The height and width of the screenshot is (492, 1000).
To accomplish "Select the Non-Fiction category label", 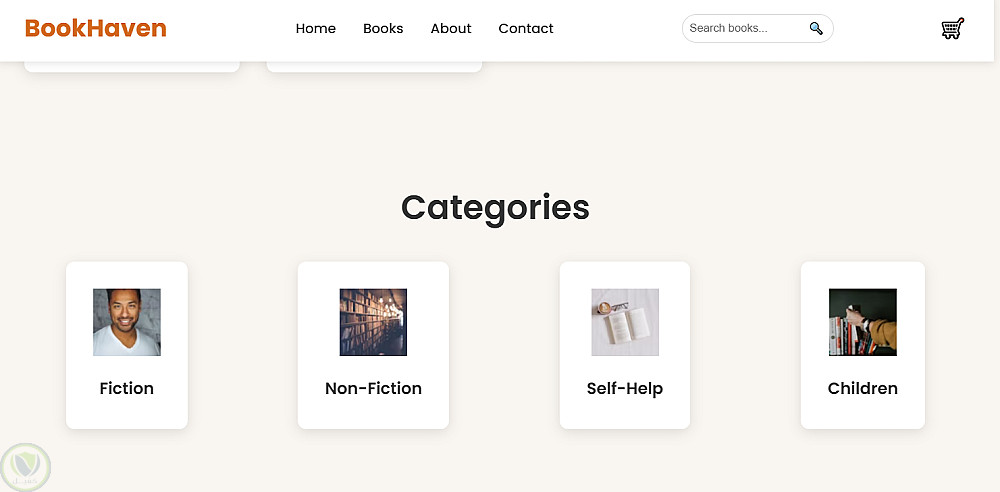I will click(373, 388).
